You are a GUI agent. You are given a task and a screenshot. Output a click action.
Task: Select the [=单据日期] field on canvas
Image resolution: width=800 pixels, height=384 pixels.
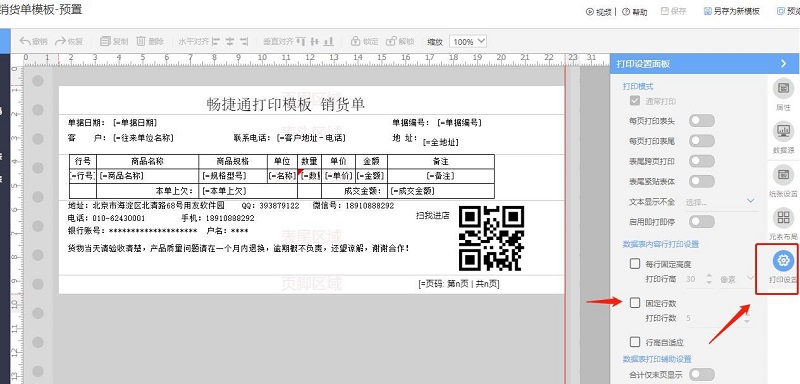[x=135, y=123]
